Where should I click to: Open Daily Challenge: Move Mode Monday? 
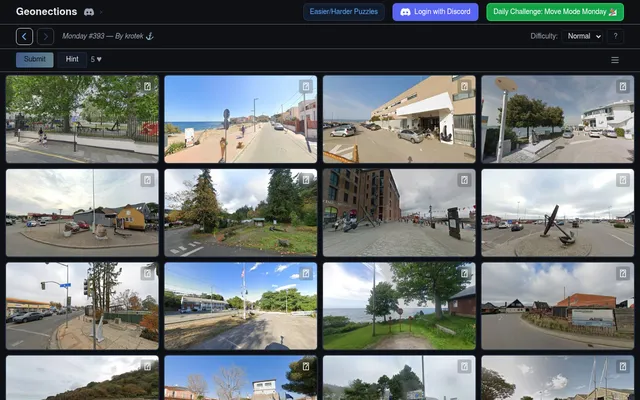coord(555,12)
